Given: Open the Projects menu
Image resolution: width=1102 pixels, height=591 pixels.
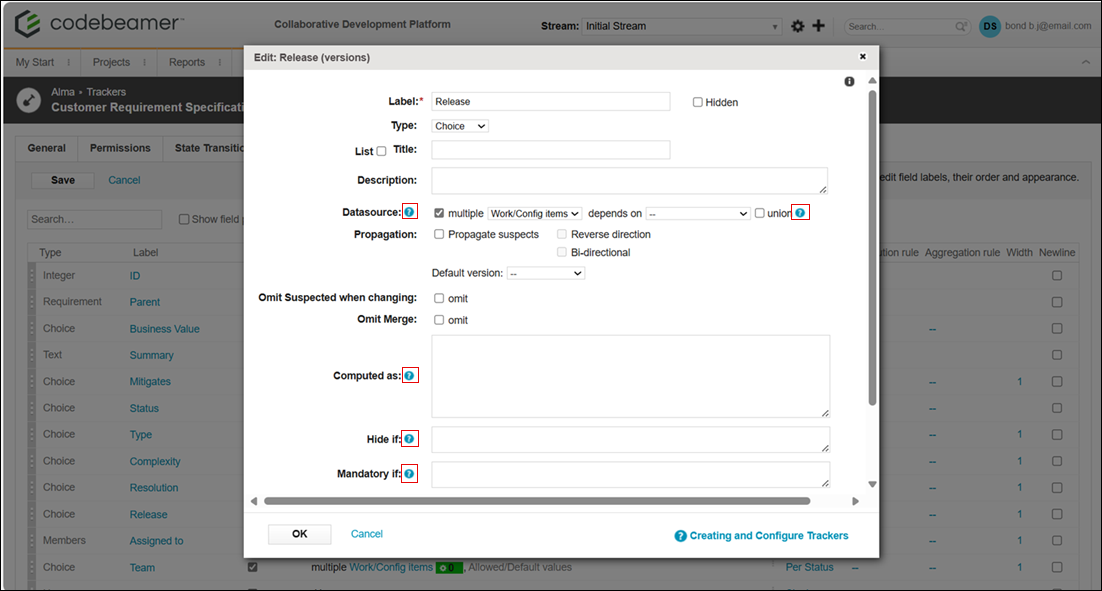Looking at the screenshot, I should [x=111, y=62].
